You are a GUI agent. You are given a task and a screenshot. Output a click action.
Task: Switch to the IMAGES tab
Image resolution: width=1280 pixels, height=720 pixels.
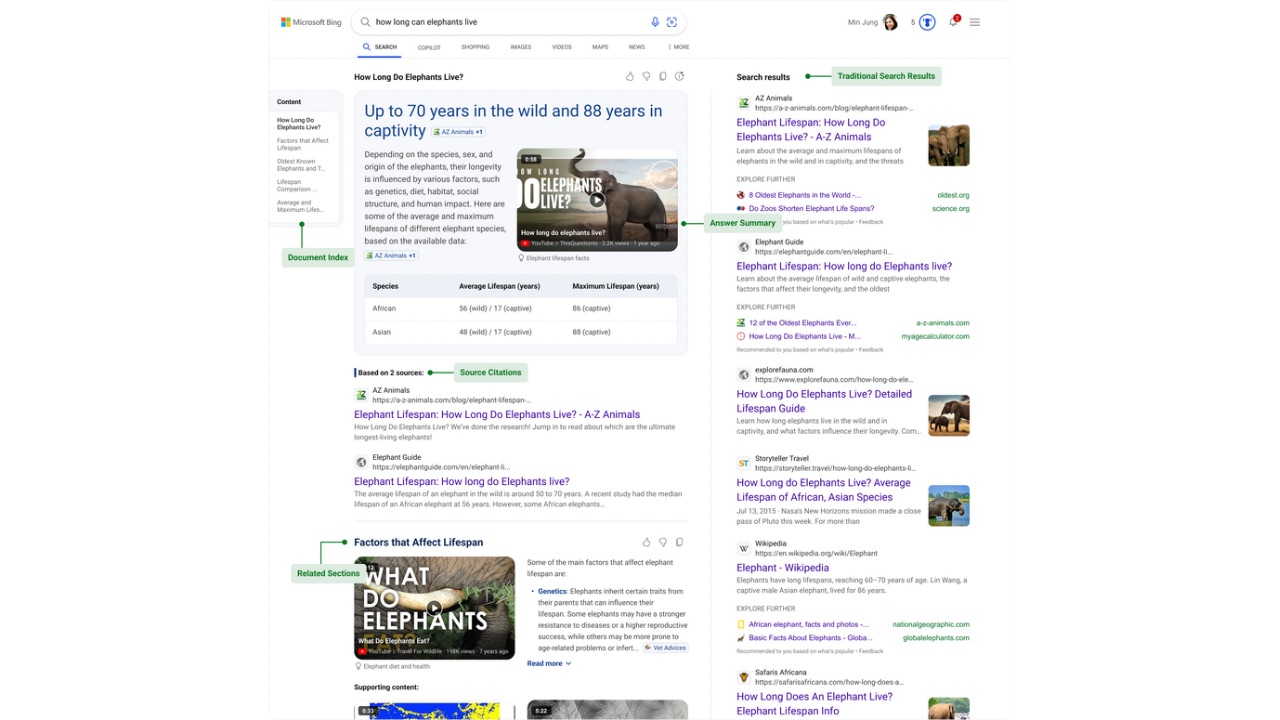pos(521,46)
